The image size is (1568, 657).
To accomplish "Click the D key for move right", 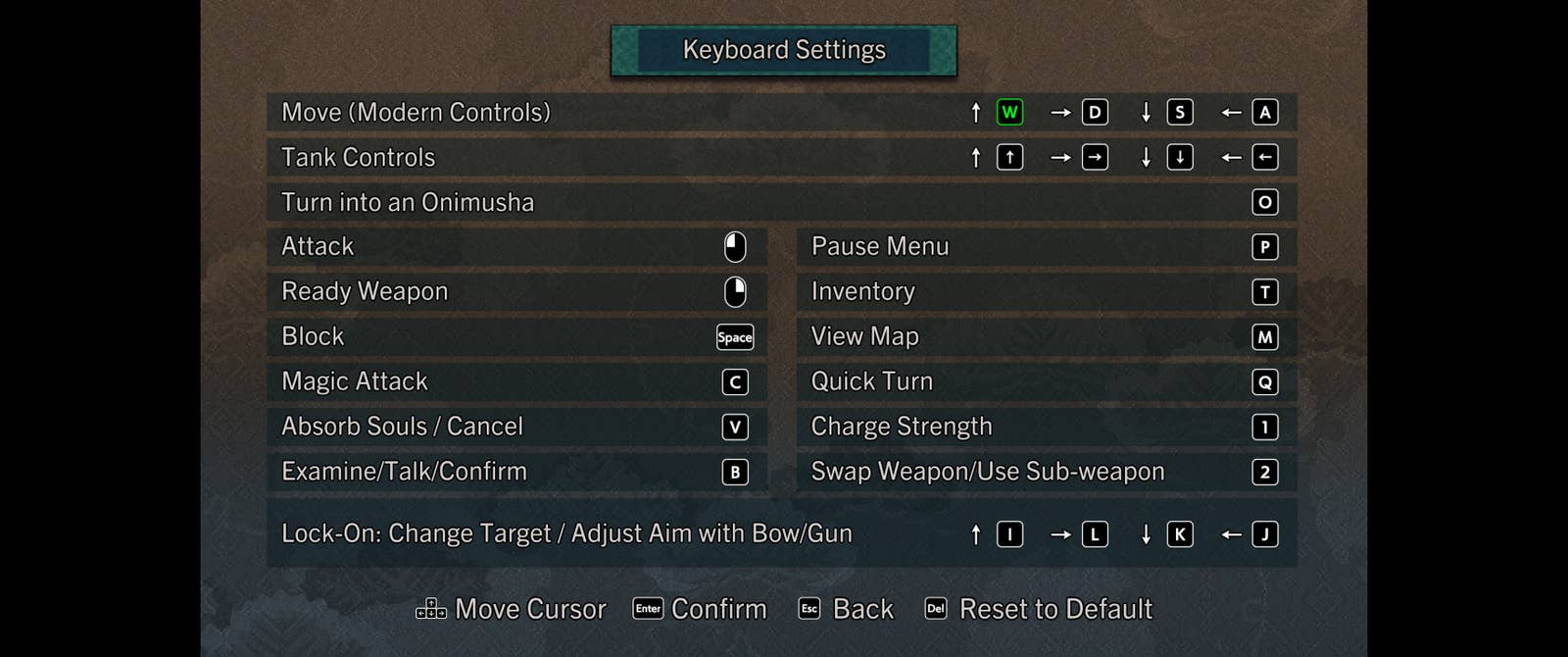I will coord(1095,113).
